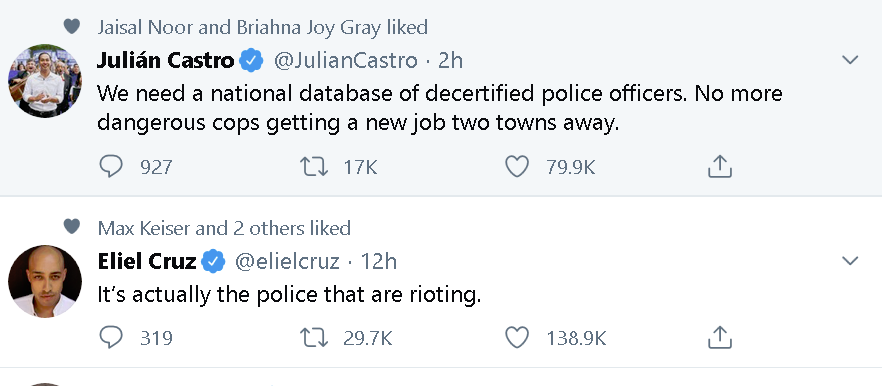Reply to Julián Castro's tweet

click(x=111, y=167)
